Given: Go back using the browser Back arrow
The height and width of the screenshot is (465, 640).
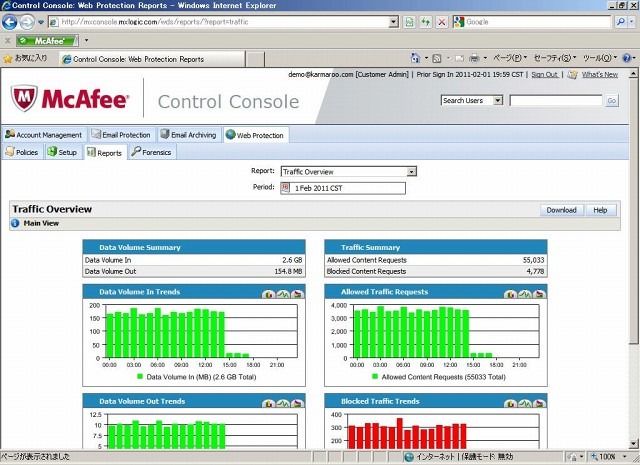Looking at the screenshot, I should (10, 22).
